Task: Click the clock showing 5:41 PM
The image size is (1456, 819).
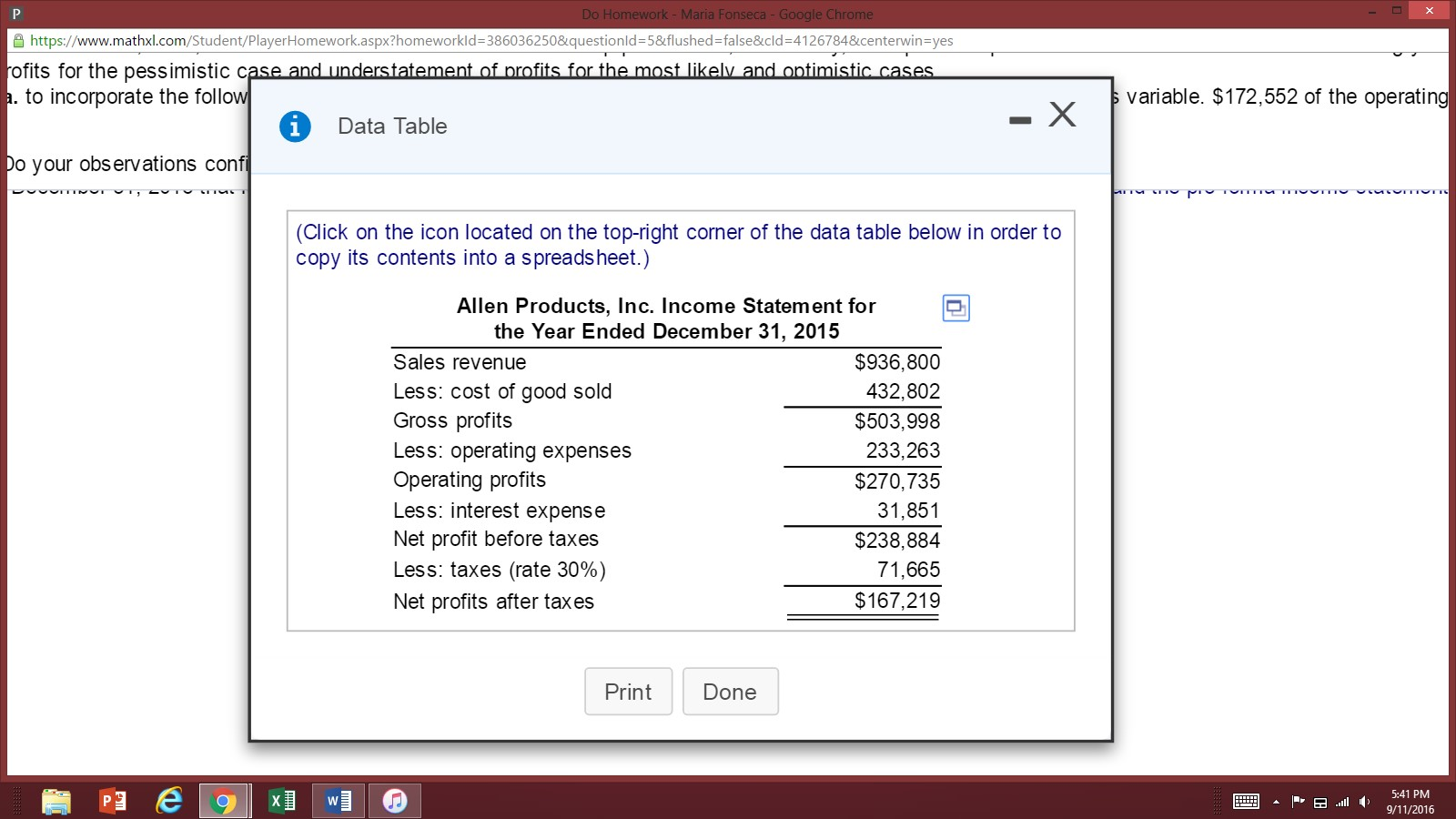Action: 1410,794
